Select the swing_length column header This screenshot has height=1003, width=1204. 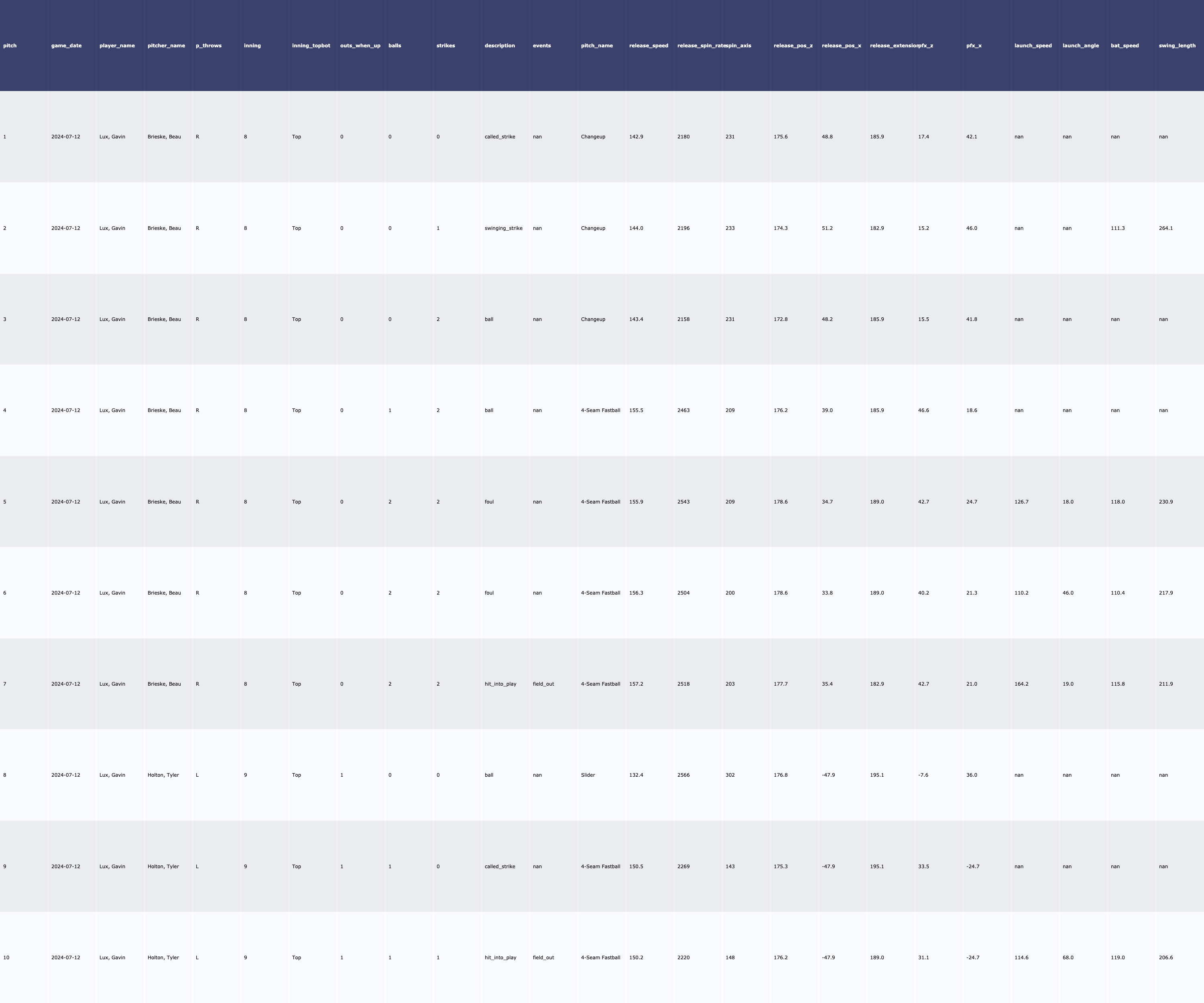pyautogui.click(x=1176, y=46)
